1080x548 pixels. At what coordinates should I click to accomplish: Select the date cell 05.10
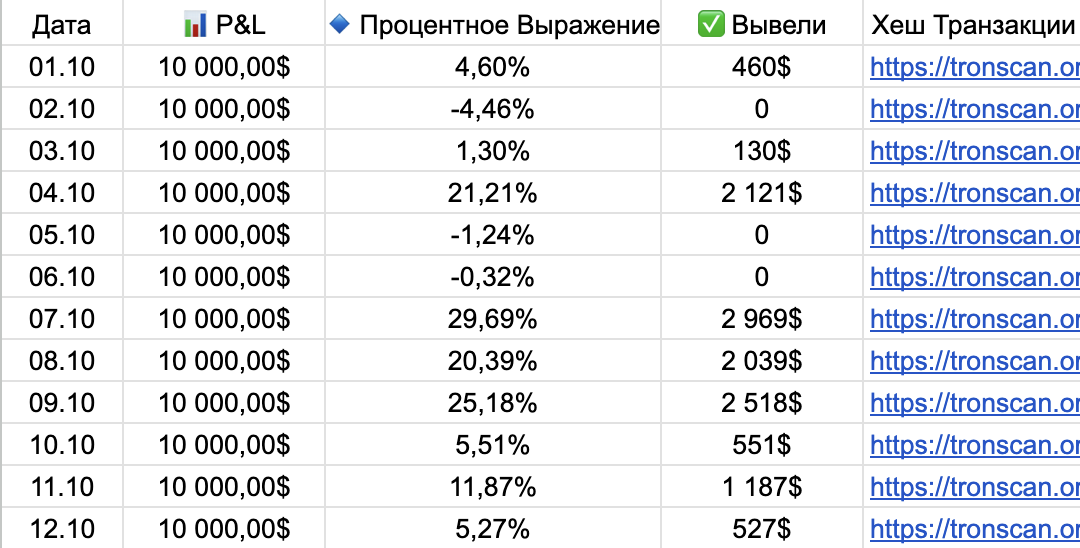pyautogui.click(x=61, y=235)
